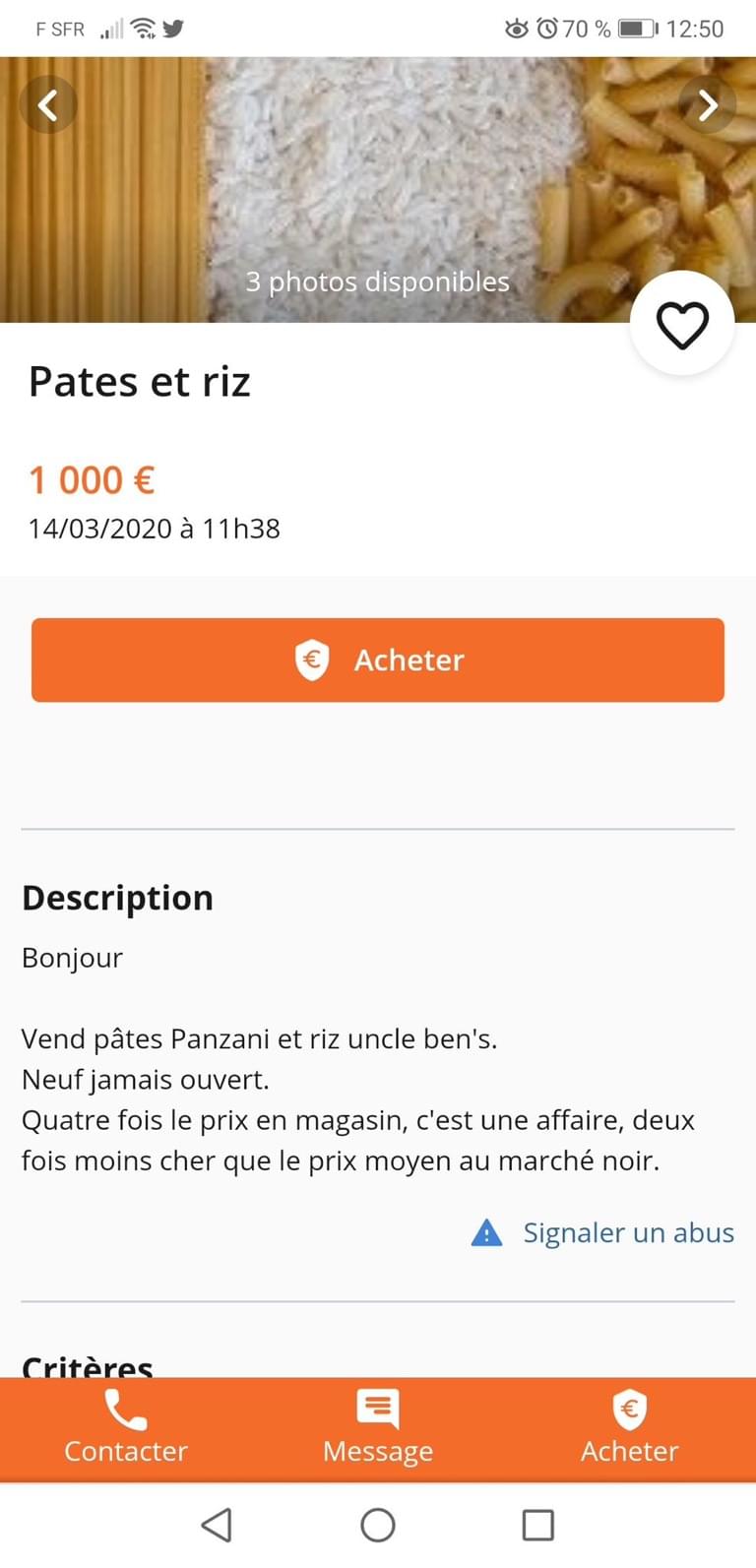
Task: Tap the next photo arrow
Action: coord(707,104)
